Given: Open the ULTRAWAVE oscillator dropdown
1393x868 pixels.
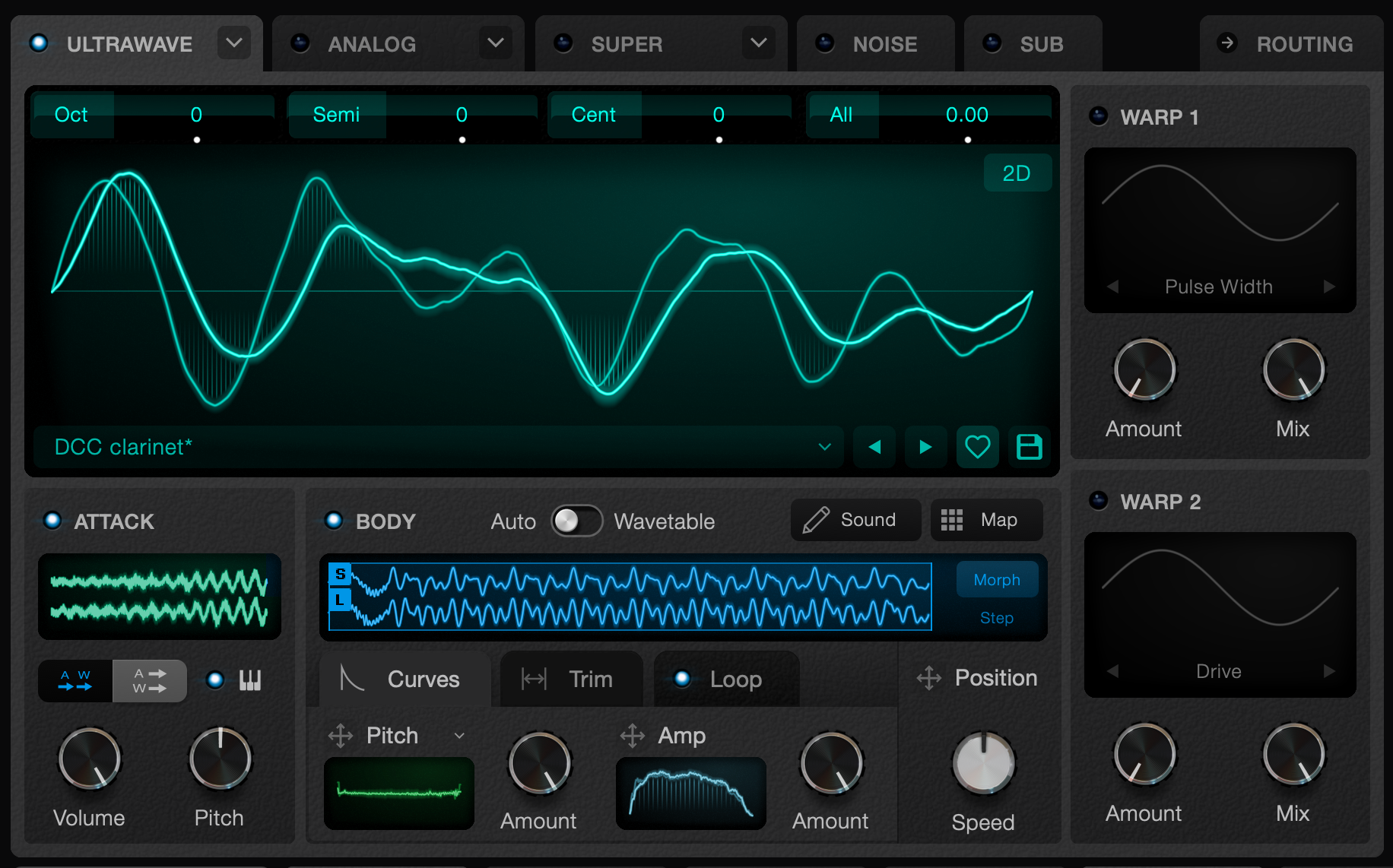Looking at the screenshot, I should (x=234, y=43).
